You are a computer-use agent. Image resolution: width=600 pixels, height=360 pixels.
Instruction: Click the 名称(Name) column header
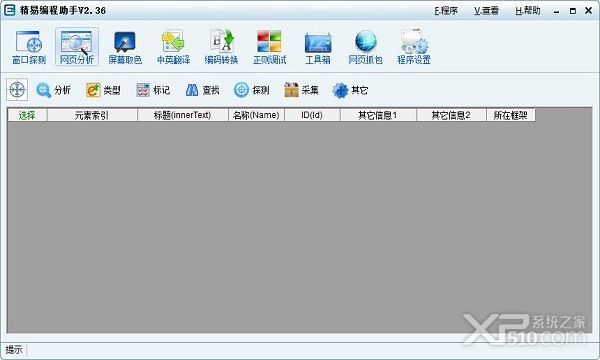click(x=256, y=115)
